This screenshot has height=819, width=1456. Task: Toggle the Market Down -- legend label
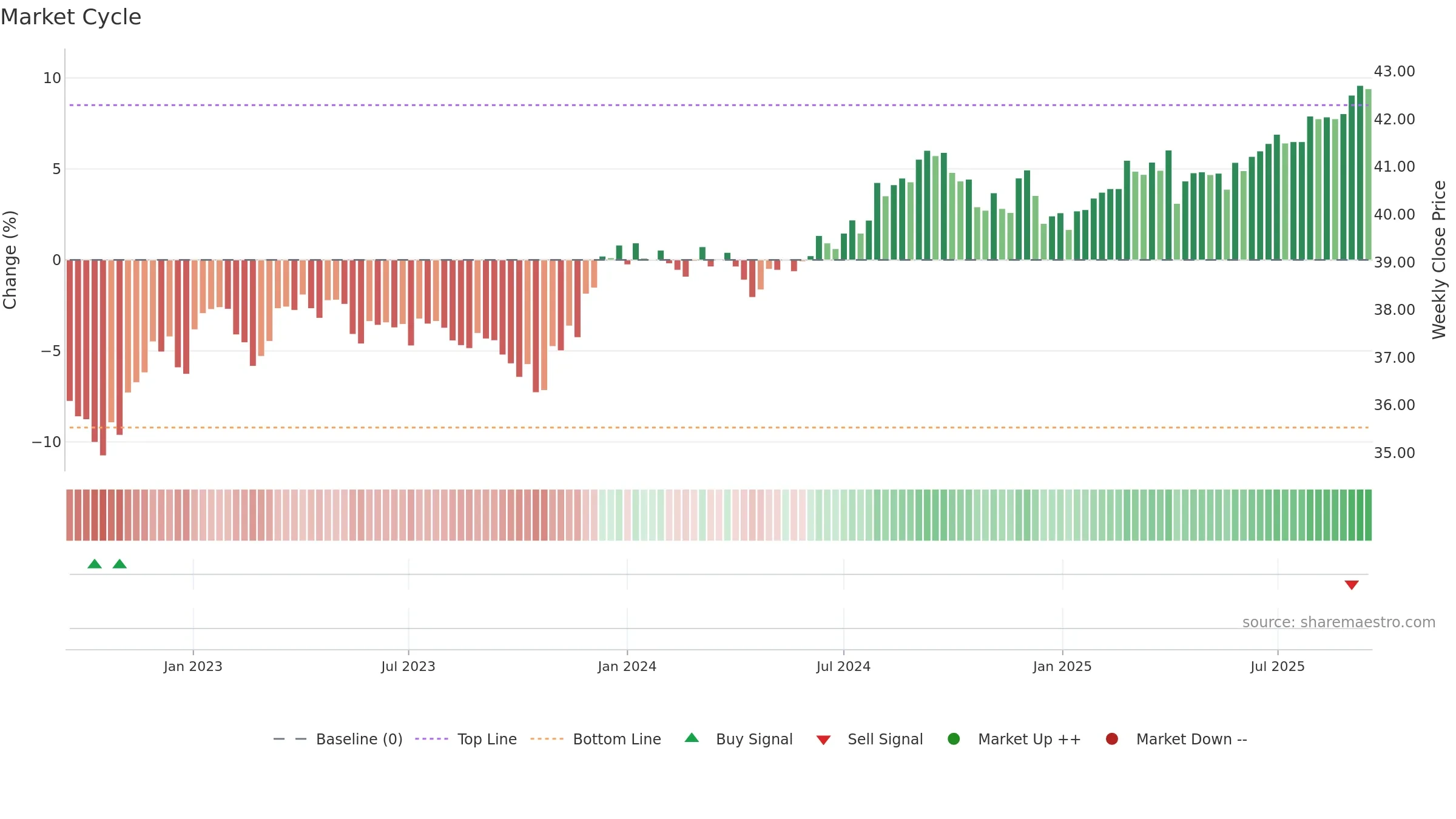pyautogui.click(x=1191, y=739)
